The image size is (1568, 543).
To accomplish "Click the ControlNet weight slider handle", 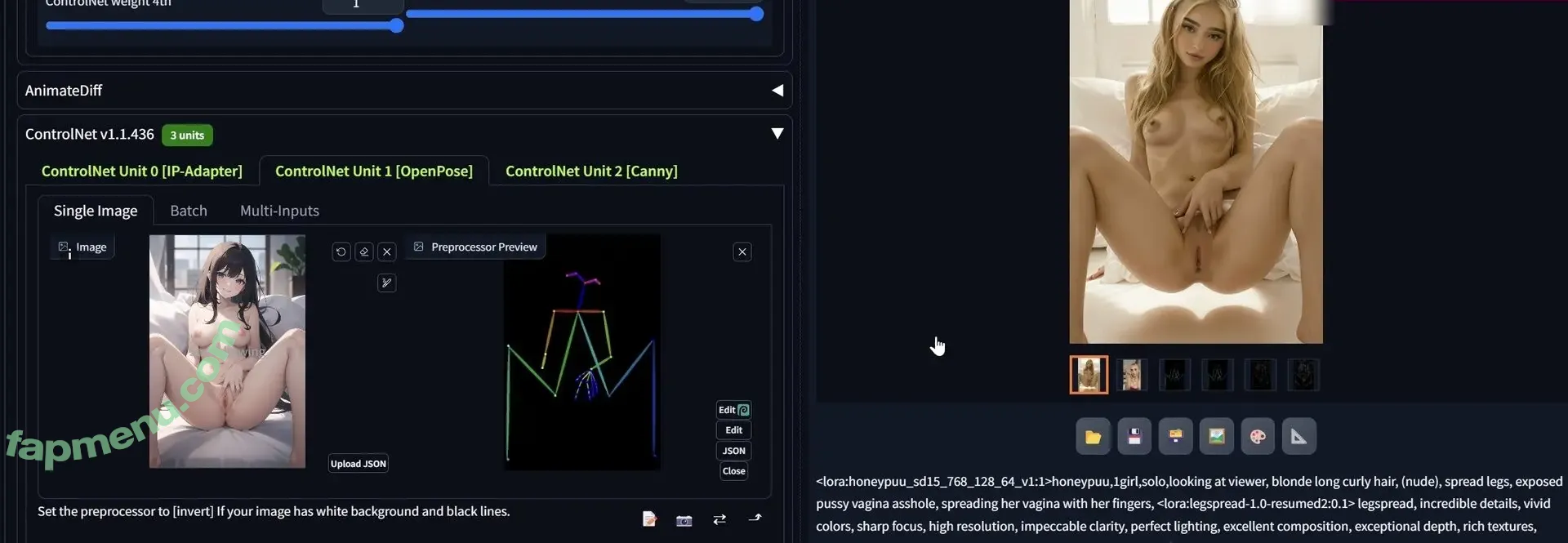I will [396, 25].
